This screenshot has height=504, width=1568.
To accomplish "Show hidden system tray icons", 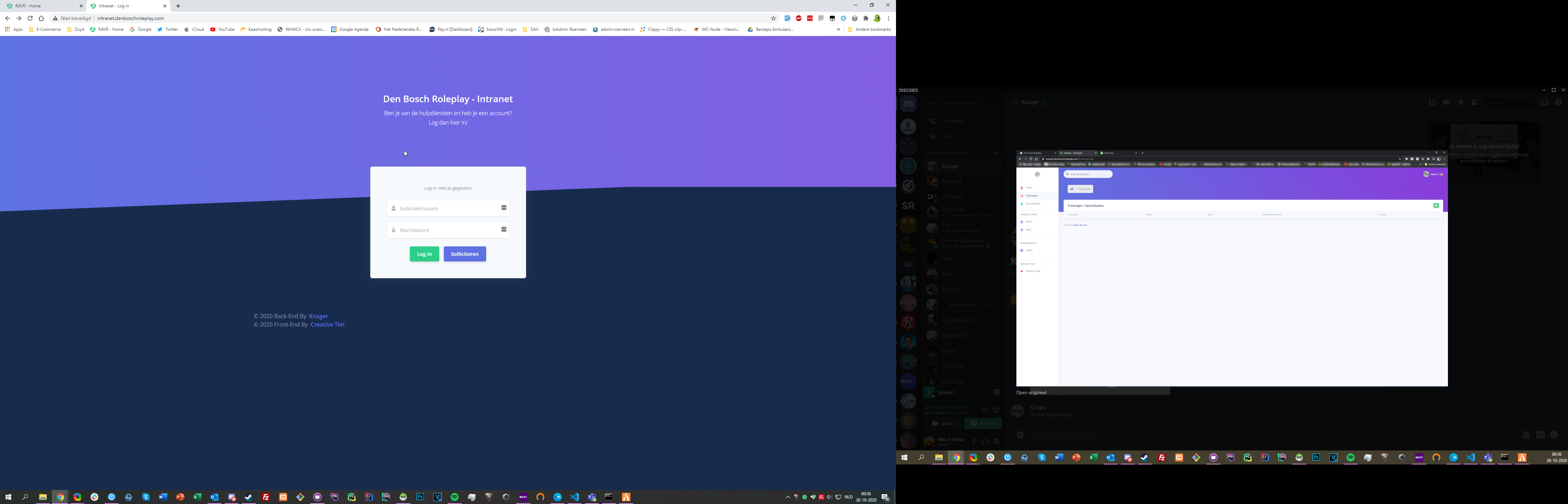I will [x=787, y=497].
